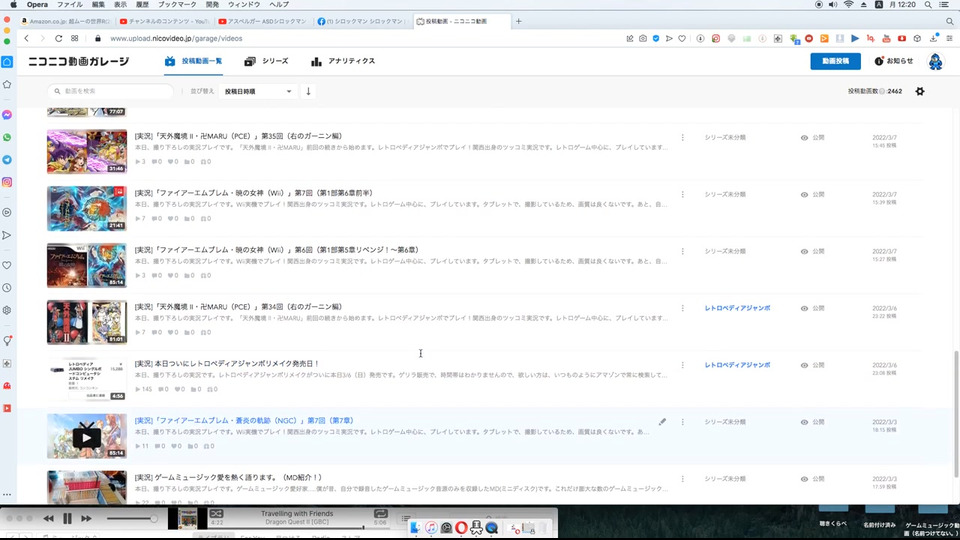Open more options for ファイアーエムブレム 暁の女神 第7回
The image size is (960, 540).
coord(683,195)
